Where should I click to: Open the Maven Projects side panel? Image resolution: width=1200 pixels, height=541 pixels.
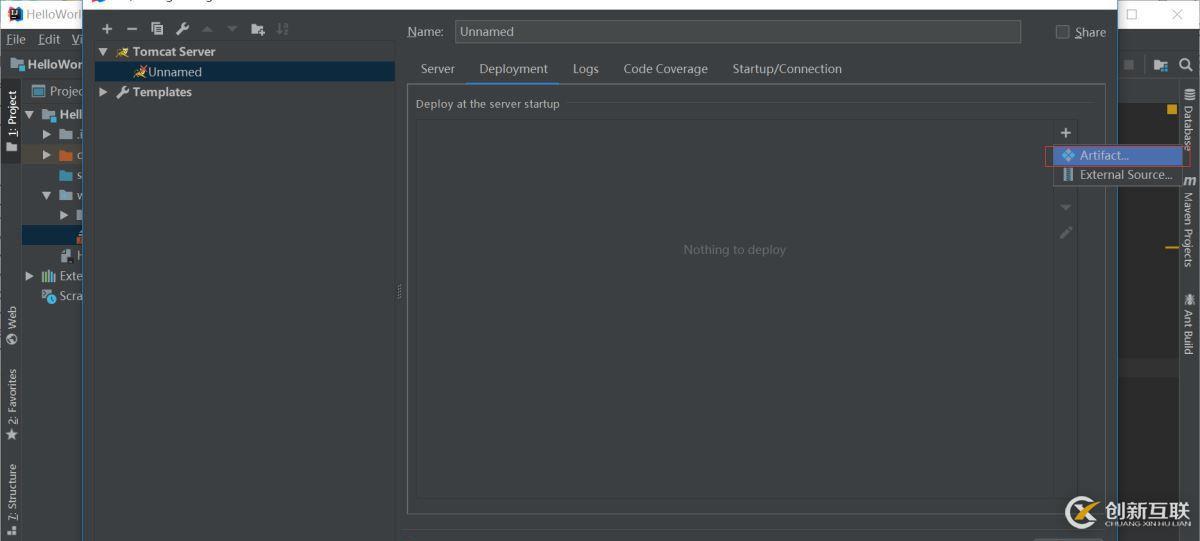pos(1189,220)
